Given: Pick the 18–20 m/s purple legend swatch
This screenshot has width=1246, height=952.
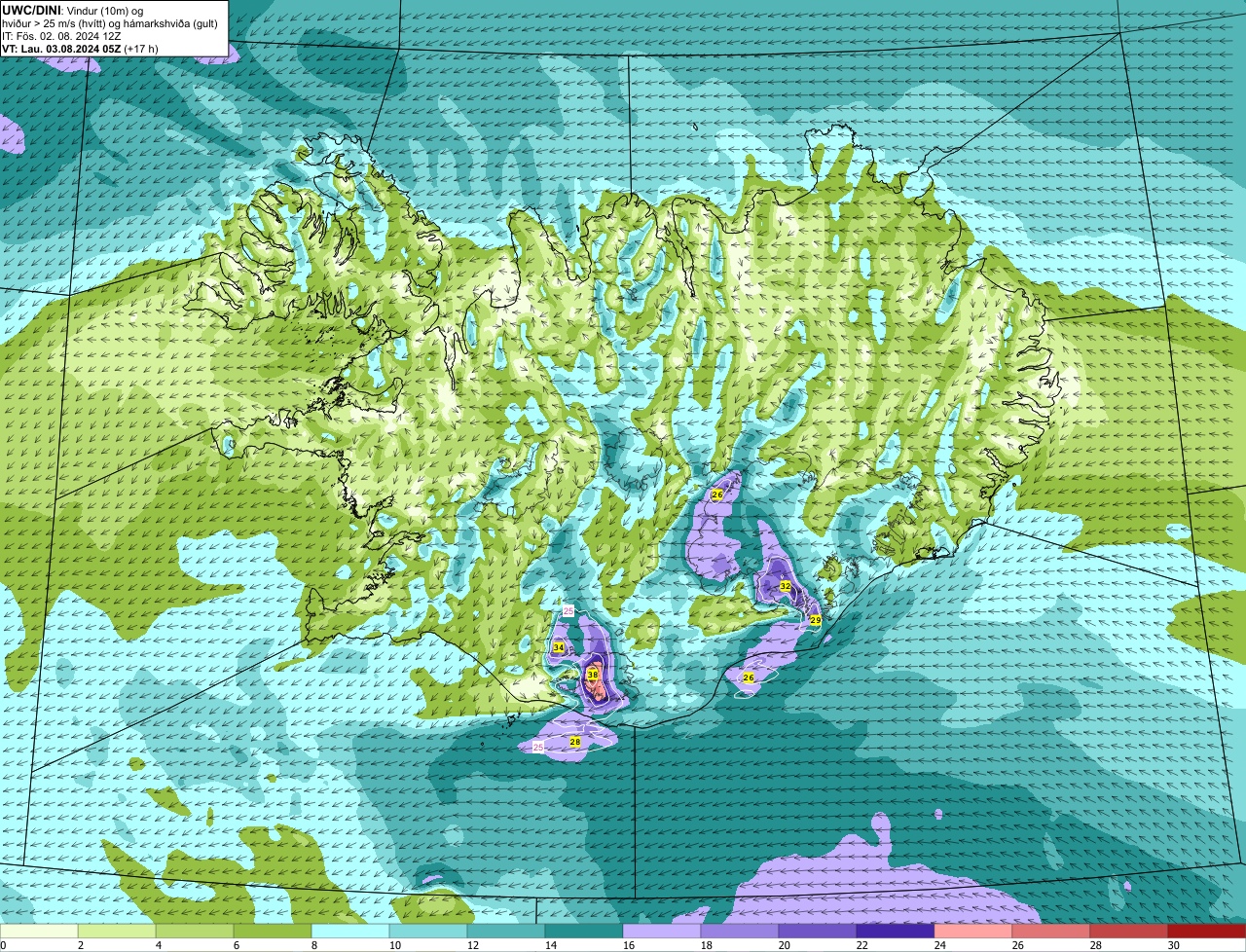Looking at the screenshot, I should pyautogui.click(x=740, y=932).
